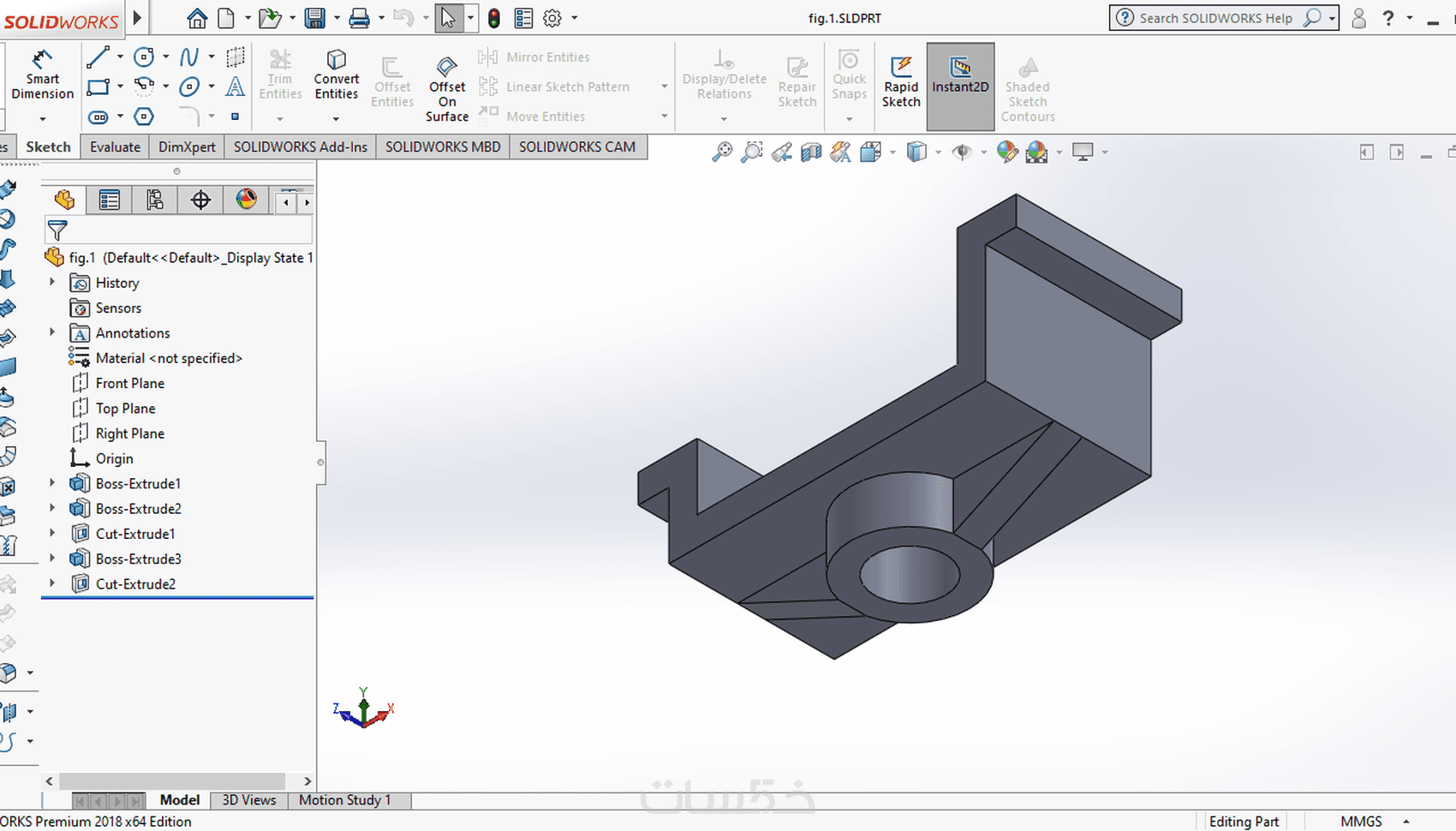Screen dimensions: 1456x831
Task: Click the Search SOLIDWORKS Help field
Action: coord(1215,18)
